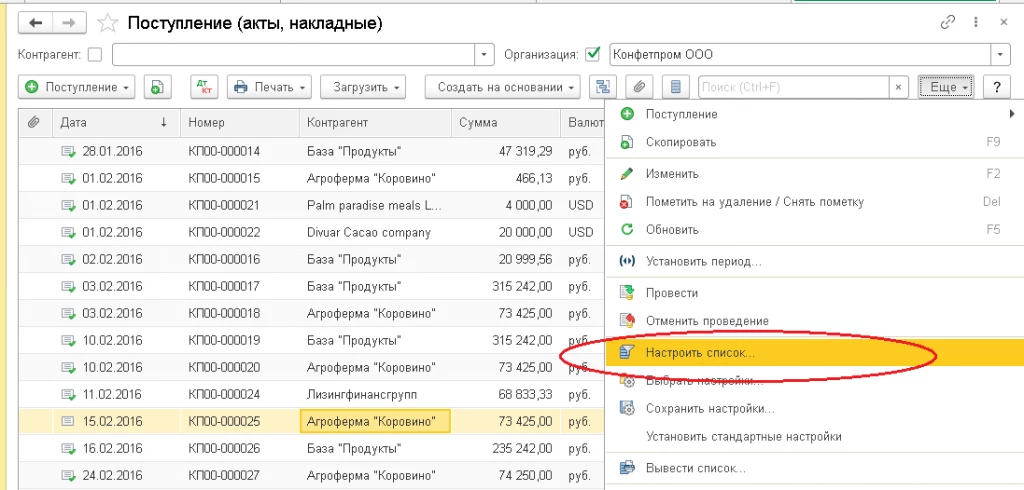Click the Организация field with Конфетпром ООО
This screenshot has height=490, width=1024.
click(x=800, y=55)
